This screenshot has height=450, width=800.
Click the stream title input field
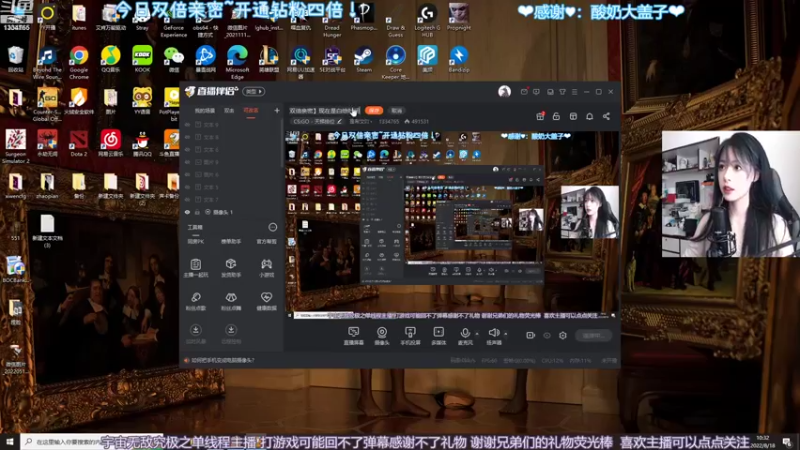point(324,110)
